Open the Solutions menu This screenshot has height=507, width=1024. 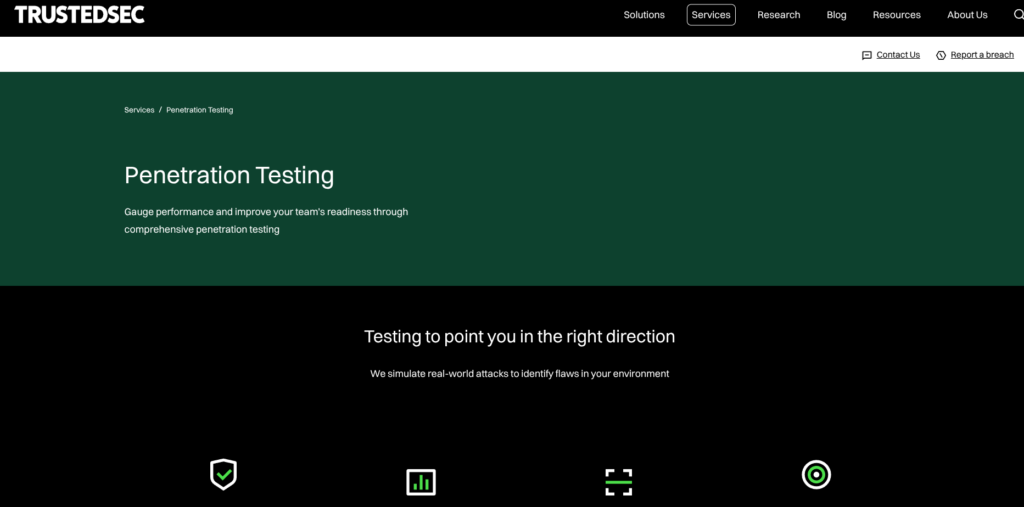(644, 14)
